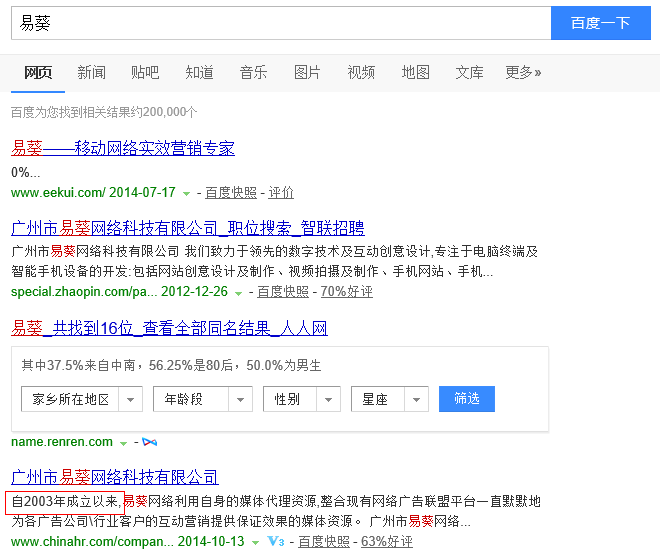Click the 百度一下 search button
660x552 pixels.
pyautogui.click(x=601, y=23)
